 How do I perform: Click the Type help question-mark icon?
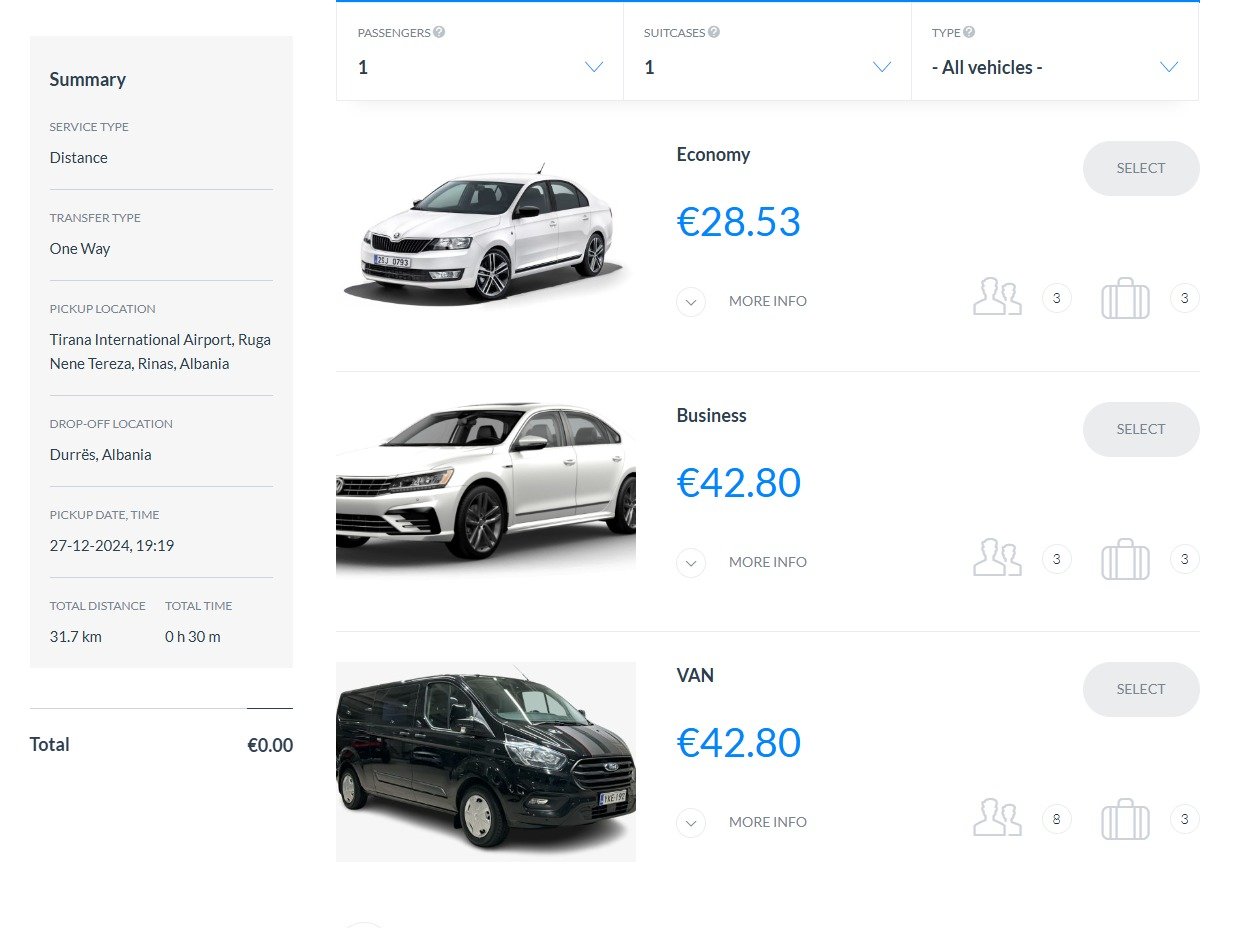coord(969,32)
